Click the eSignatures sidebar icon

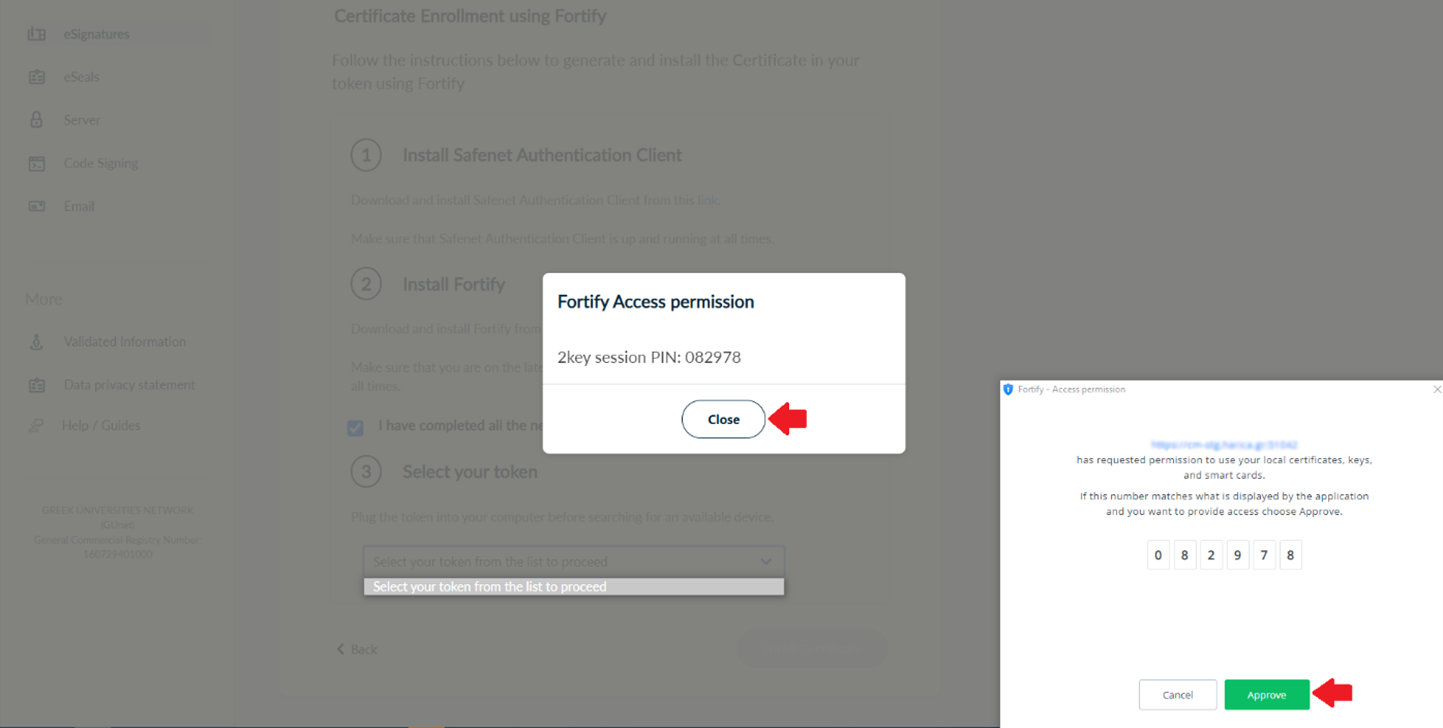(37, 34)
